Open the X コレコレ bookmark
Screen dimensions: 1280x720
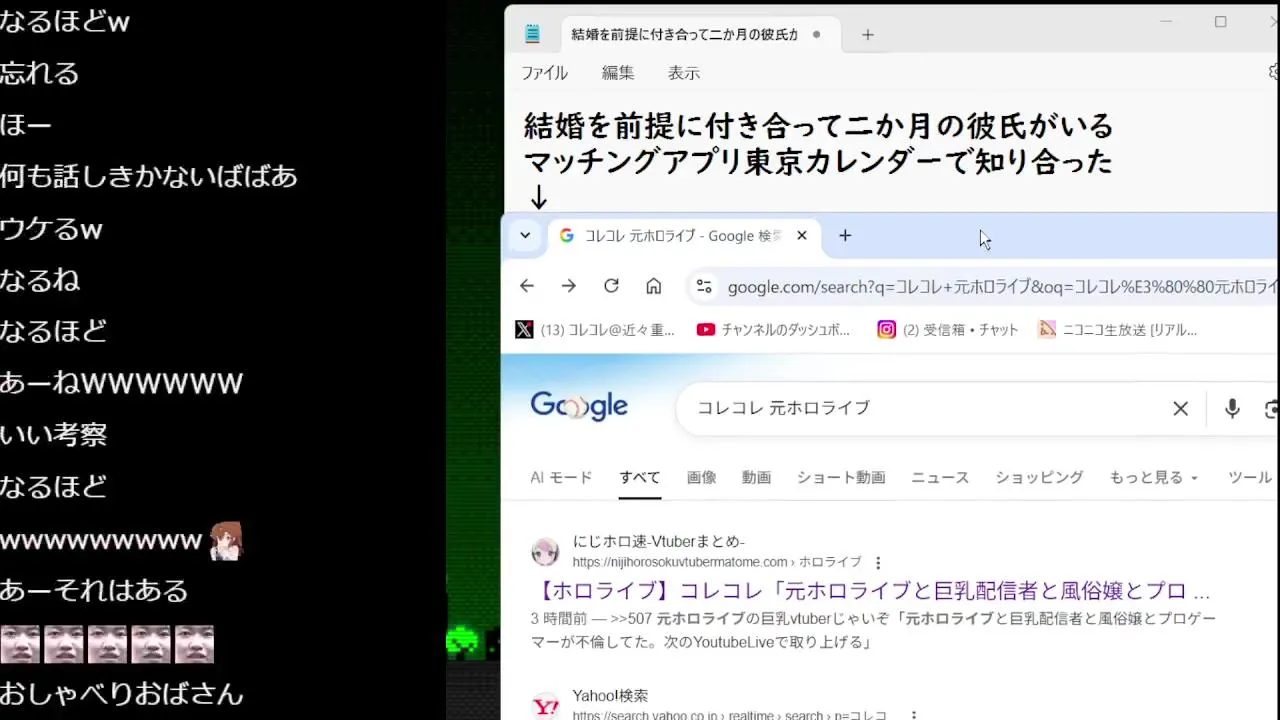pyautogui.click(x=595, y=329)
